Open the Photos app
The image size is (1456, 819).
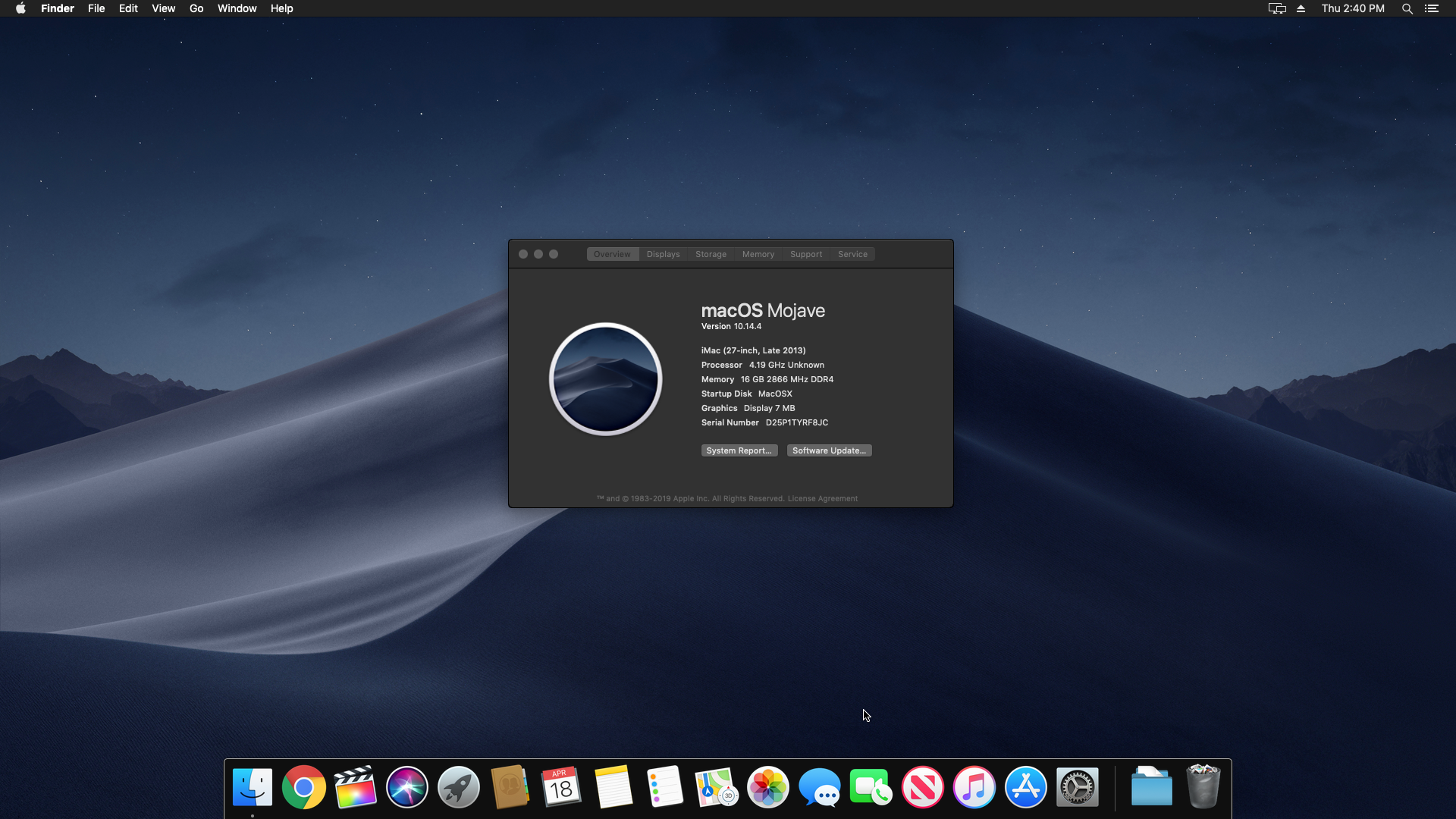tap(767, 786)
